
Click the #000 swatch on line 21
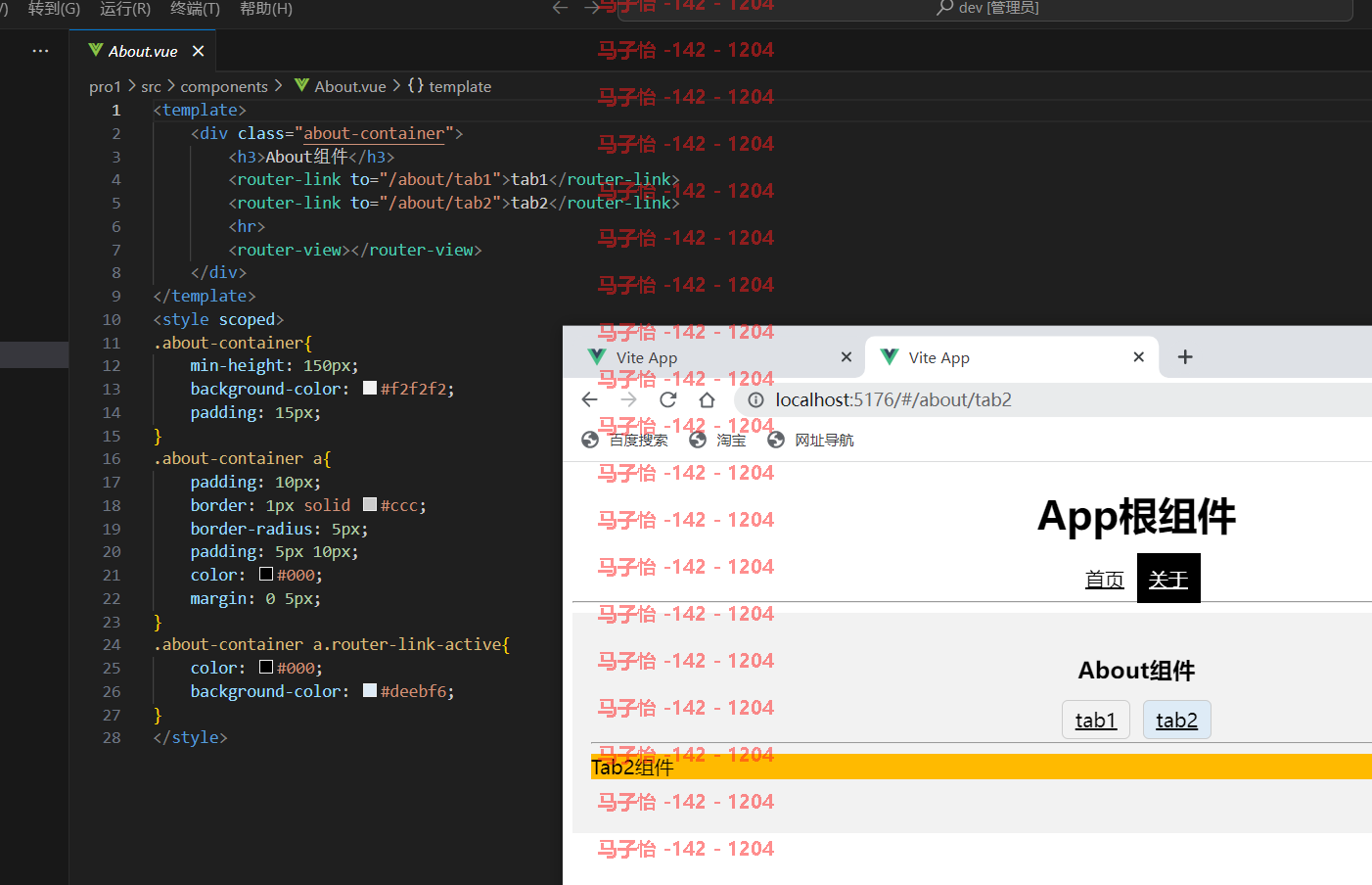[x=266, y=575]
